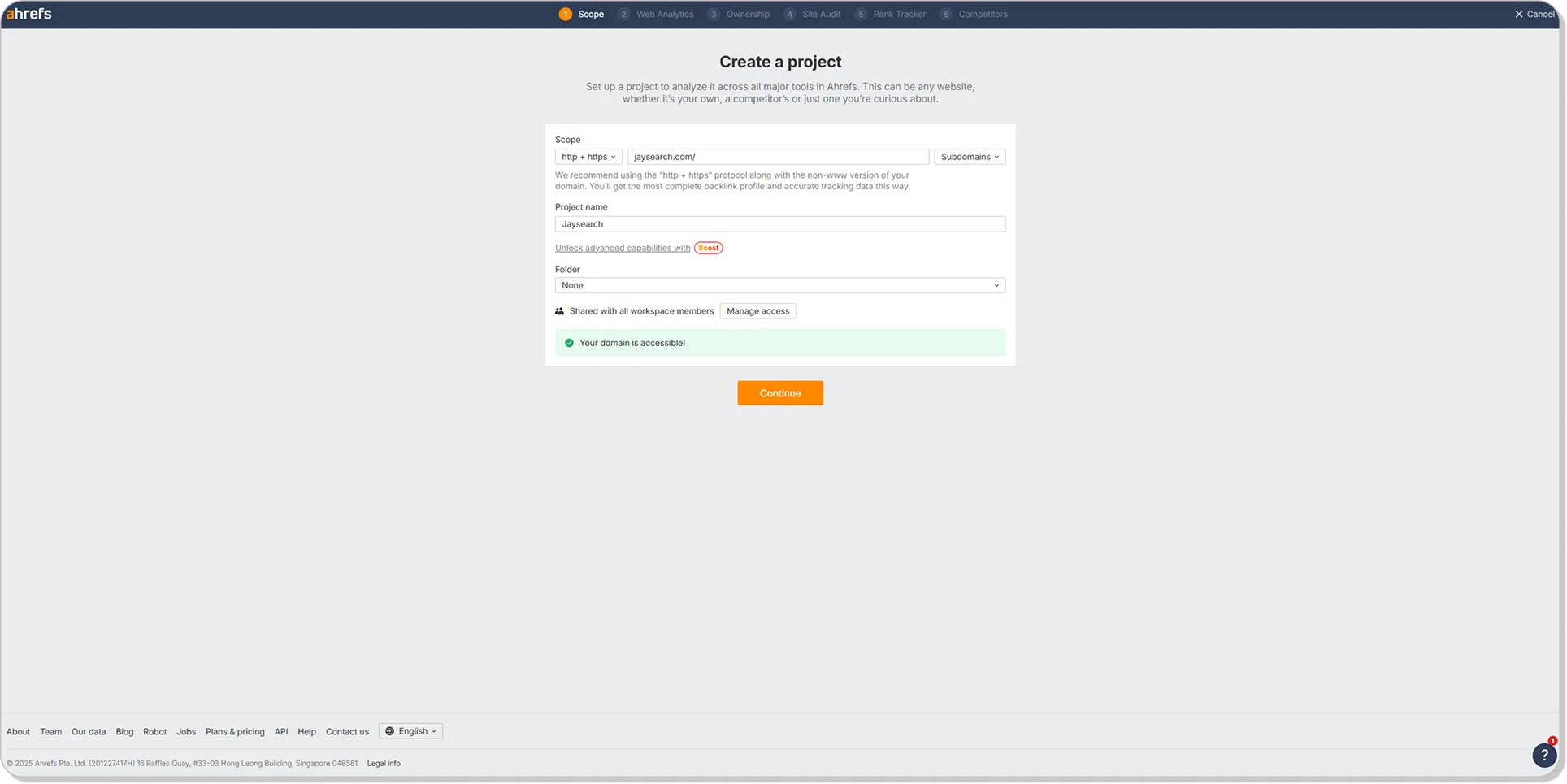Viewport: 1567px width, 784px height.
Task: Focus the Project name field
Action: click(x=780, y=224)
